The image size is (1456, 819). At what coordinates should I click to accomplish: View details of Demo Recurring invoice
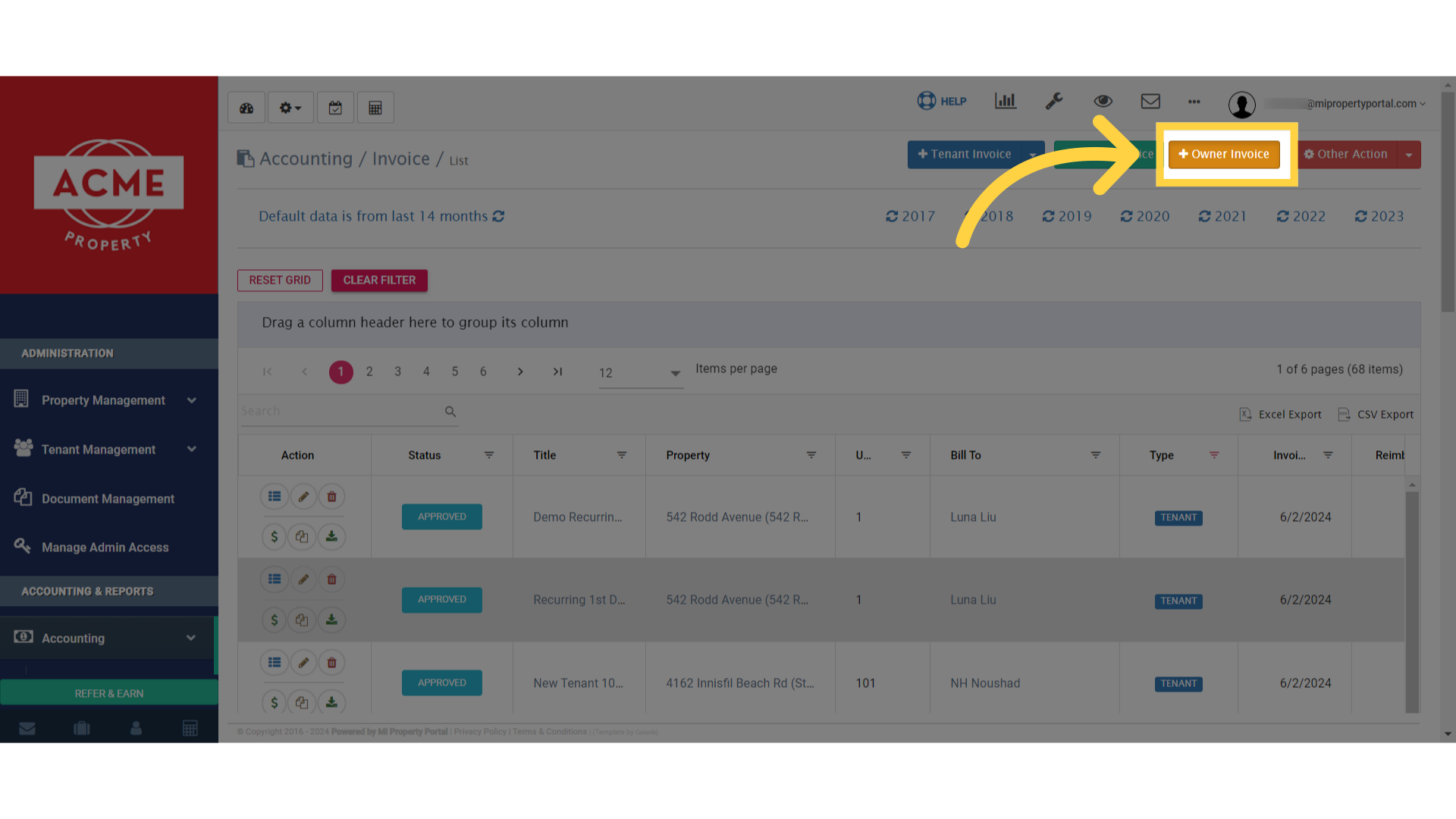pyautogui.click(x=275, y=497)
